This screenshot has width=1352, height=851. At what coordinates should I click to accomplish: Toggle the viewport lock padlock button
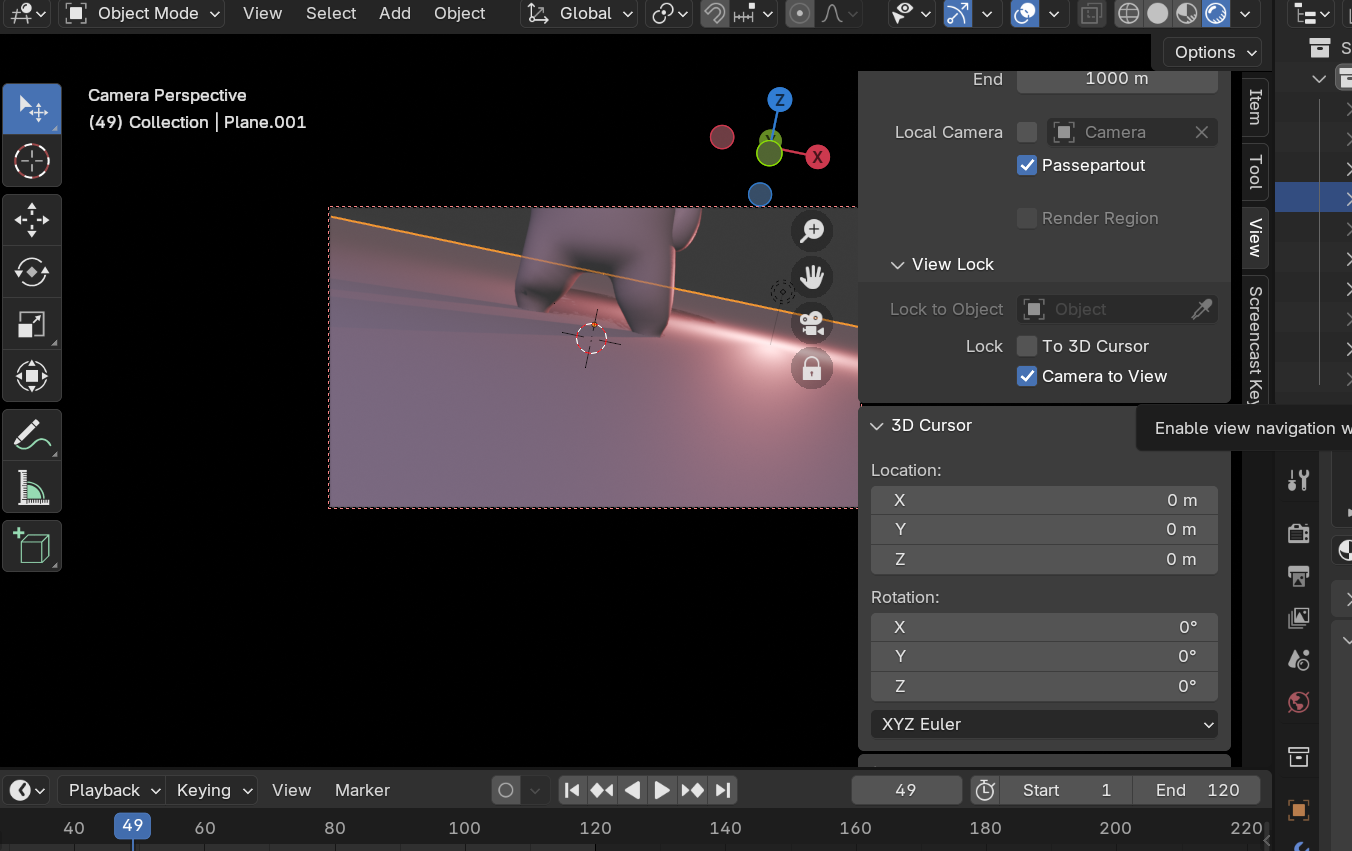tap(812, 369)
